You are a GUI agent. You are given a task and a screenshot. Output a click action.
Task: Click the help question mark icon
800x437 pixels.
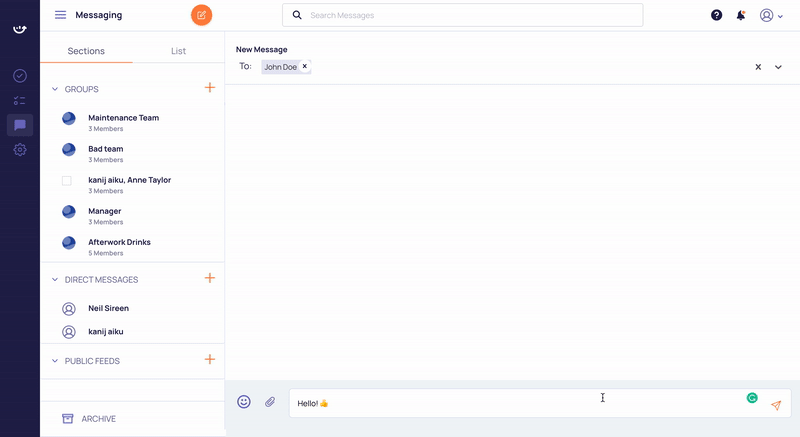(716, 15)
